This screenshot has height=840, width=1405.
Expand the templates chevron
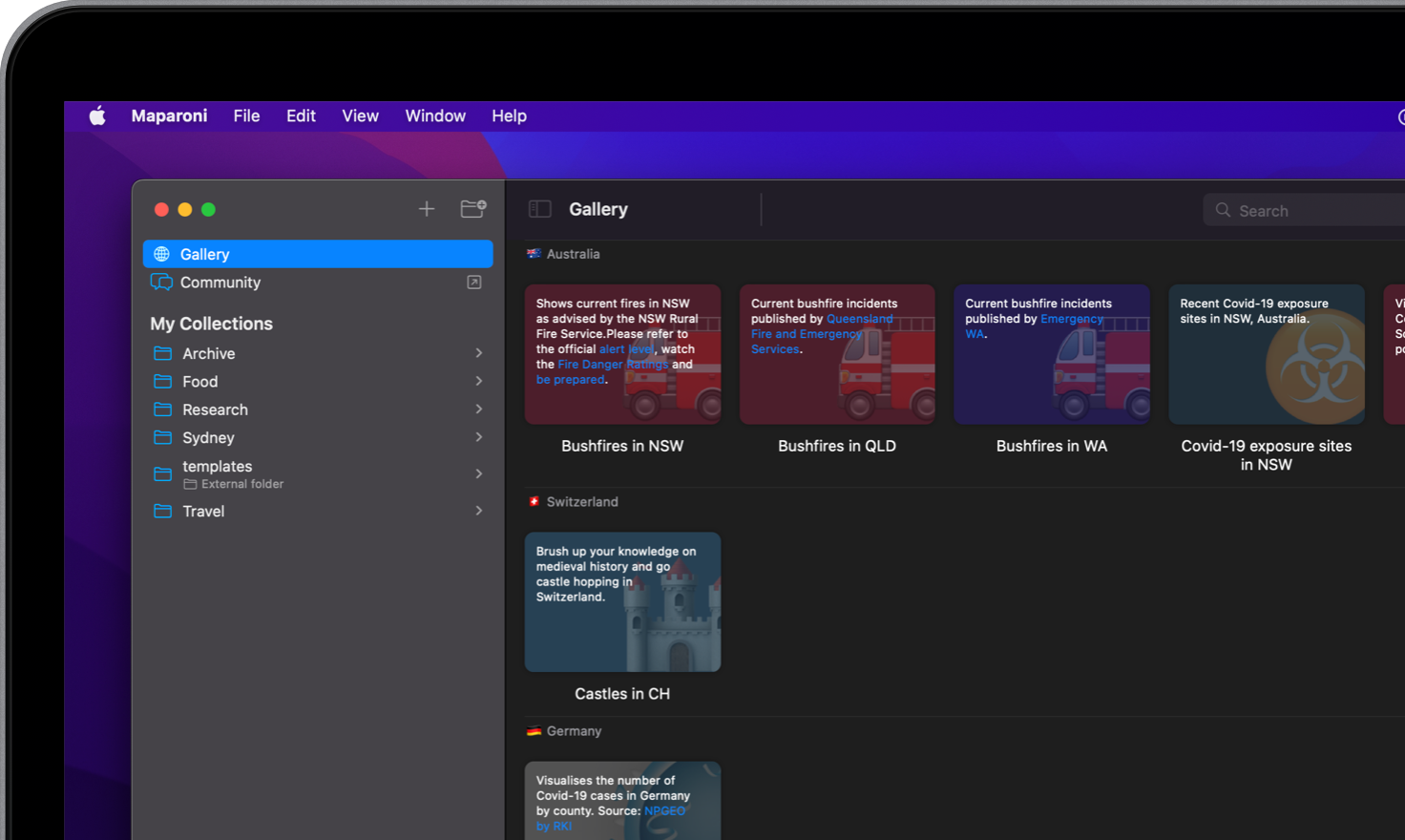pos(479,473)
